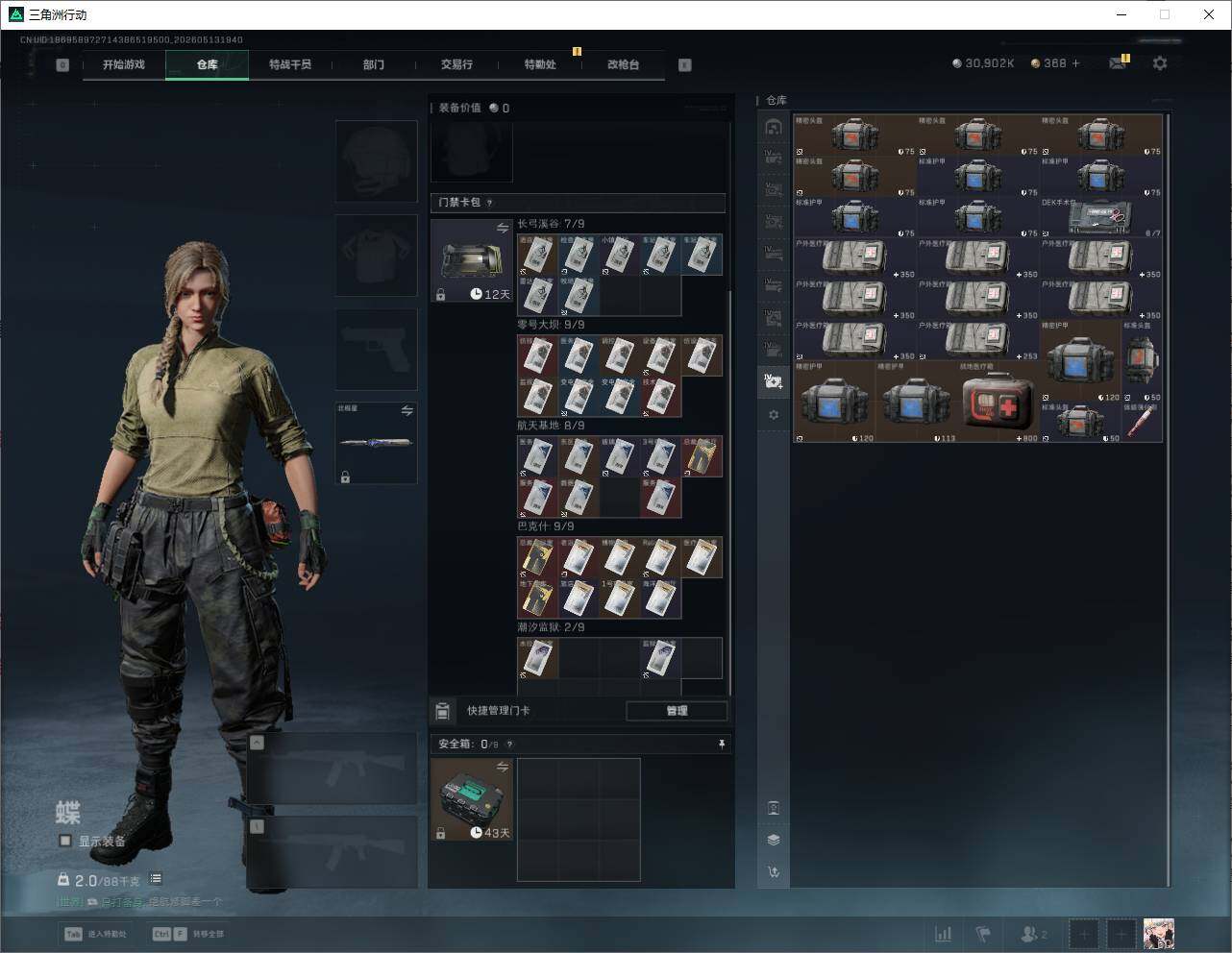Click the stacked-layers icon in warehouse sidebar
This screenshot has width=1232, height=953.
tap(774, 840)
